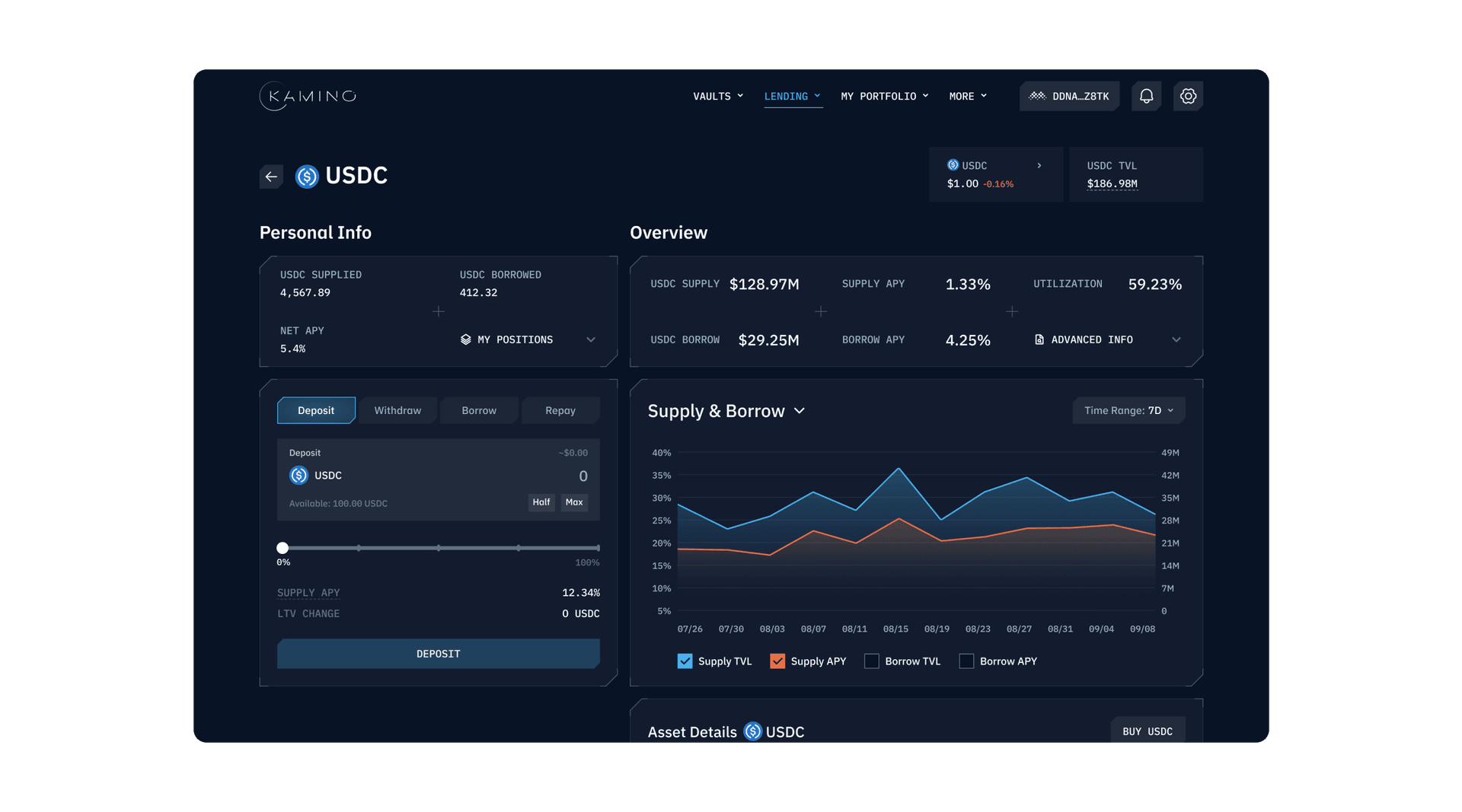Open USDC price card arrow
Viewport: 1462px width, 812px height.
tap(1039, 165)
